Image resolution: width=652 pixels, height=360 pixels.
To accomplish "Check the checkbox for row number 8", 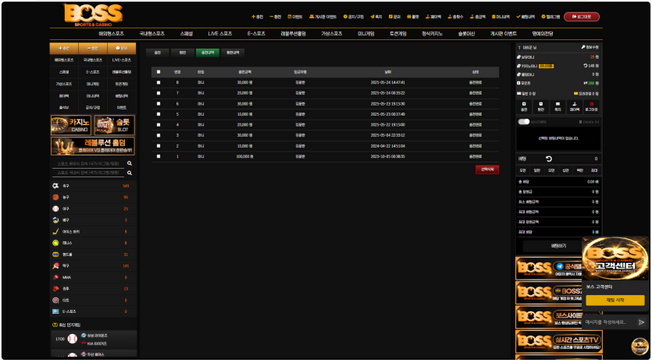I will (x=158, y=82).
